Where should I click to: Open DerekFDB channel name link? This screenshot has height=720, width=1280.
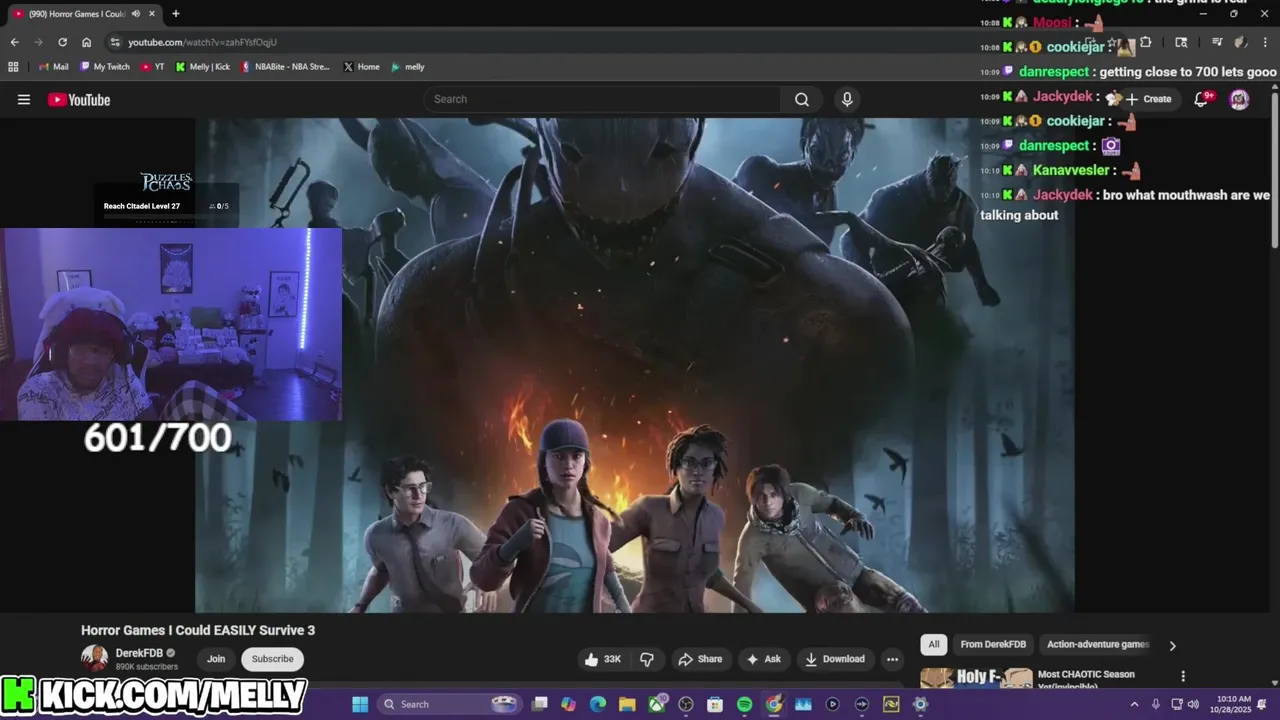click(x=139, y=653)
